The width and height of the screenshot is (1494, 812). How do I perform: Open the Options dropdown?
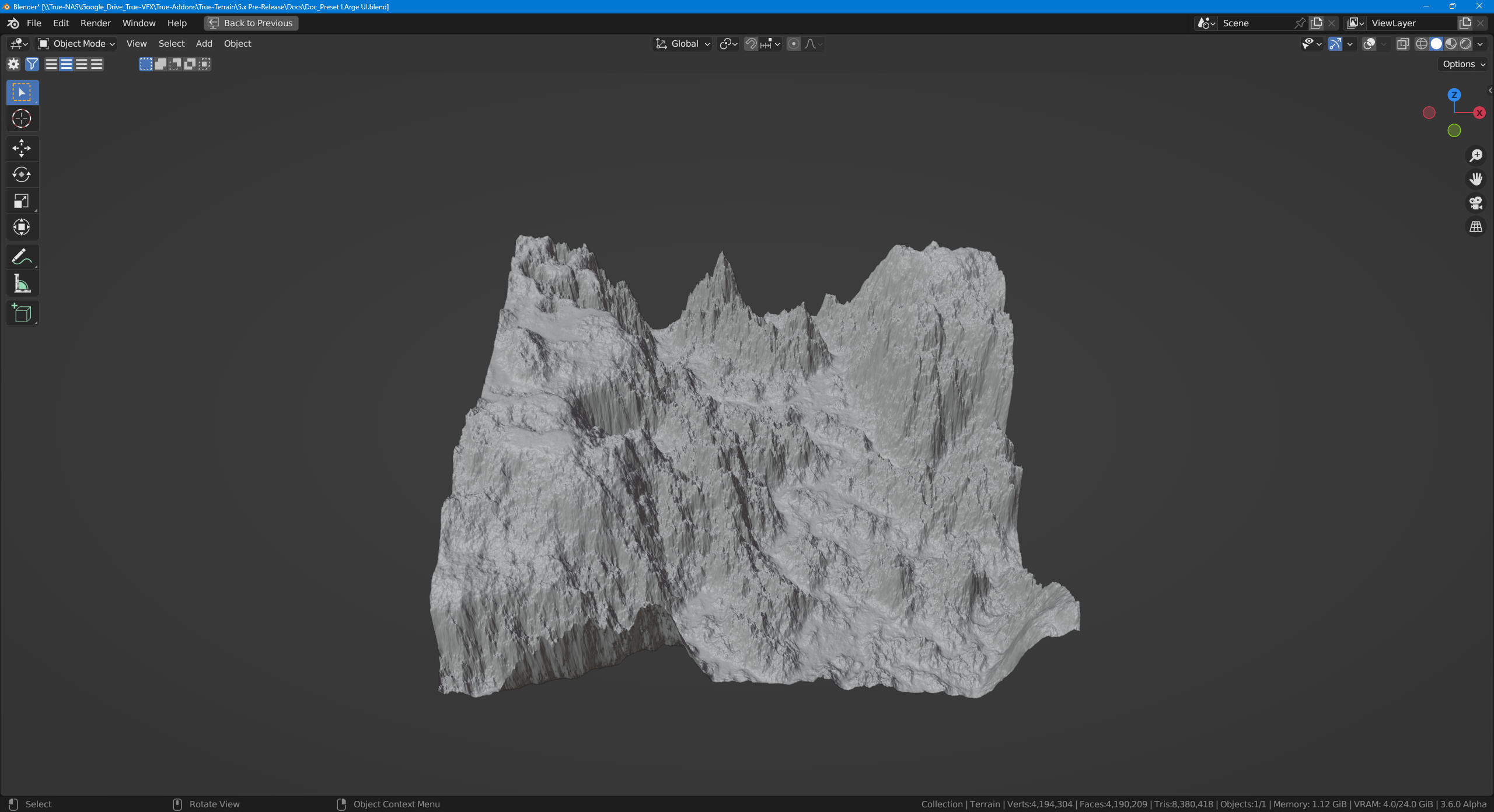(x=1464, y=64)
